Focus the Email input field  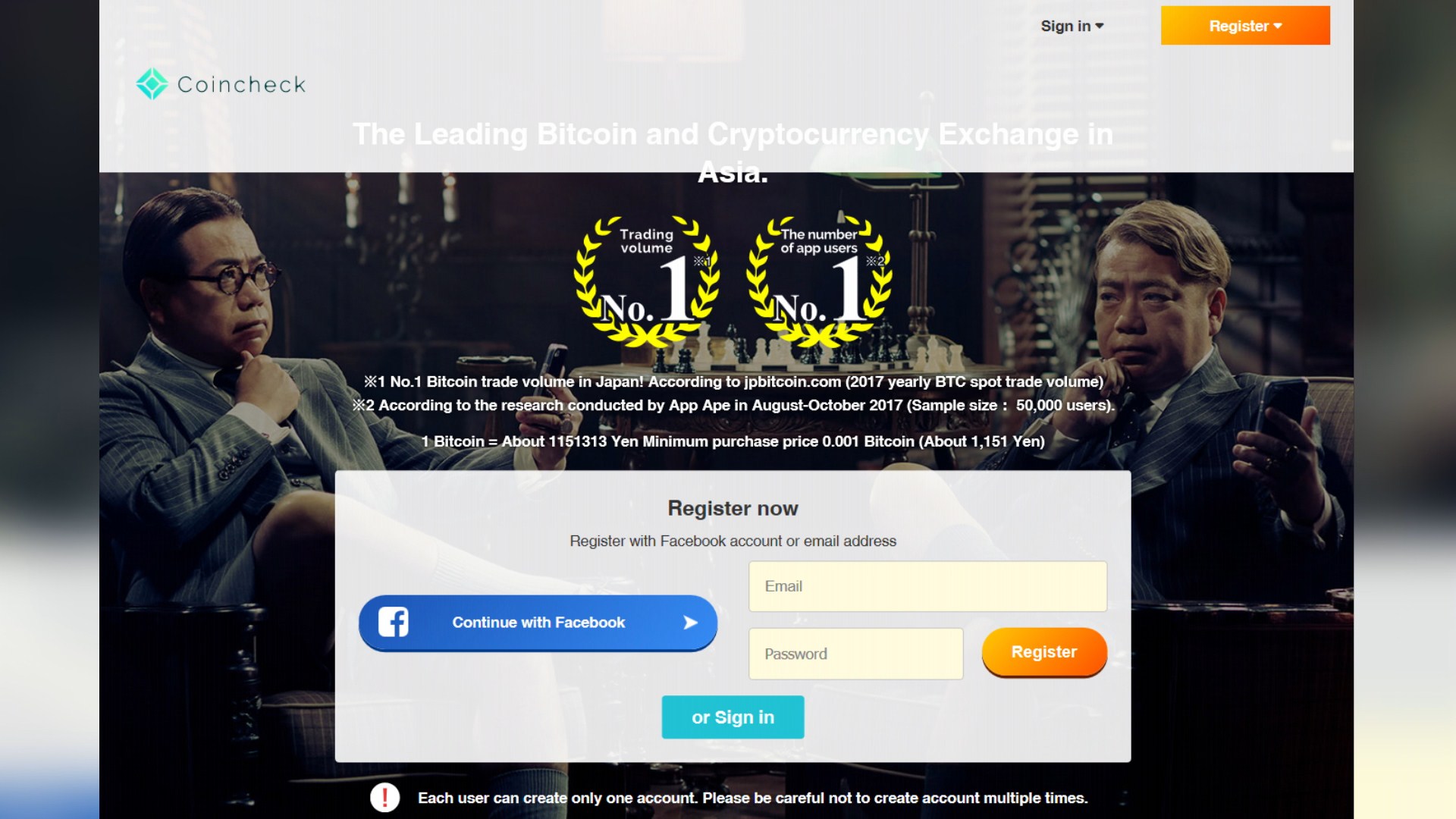point(927,586)
